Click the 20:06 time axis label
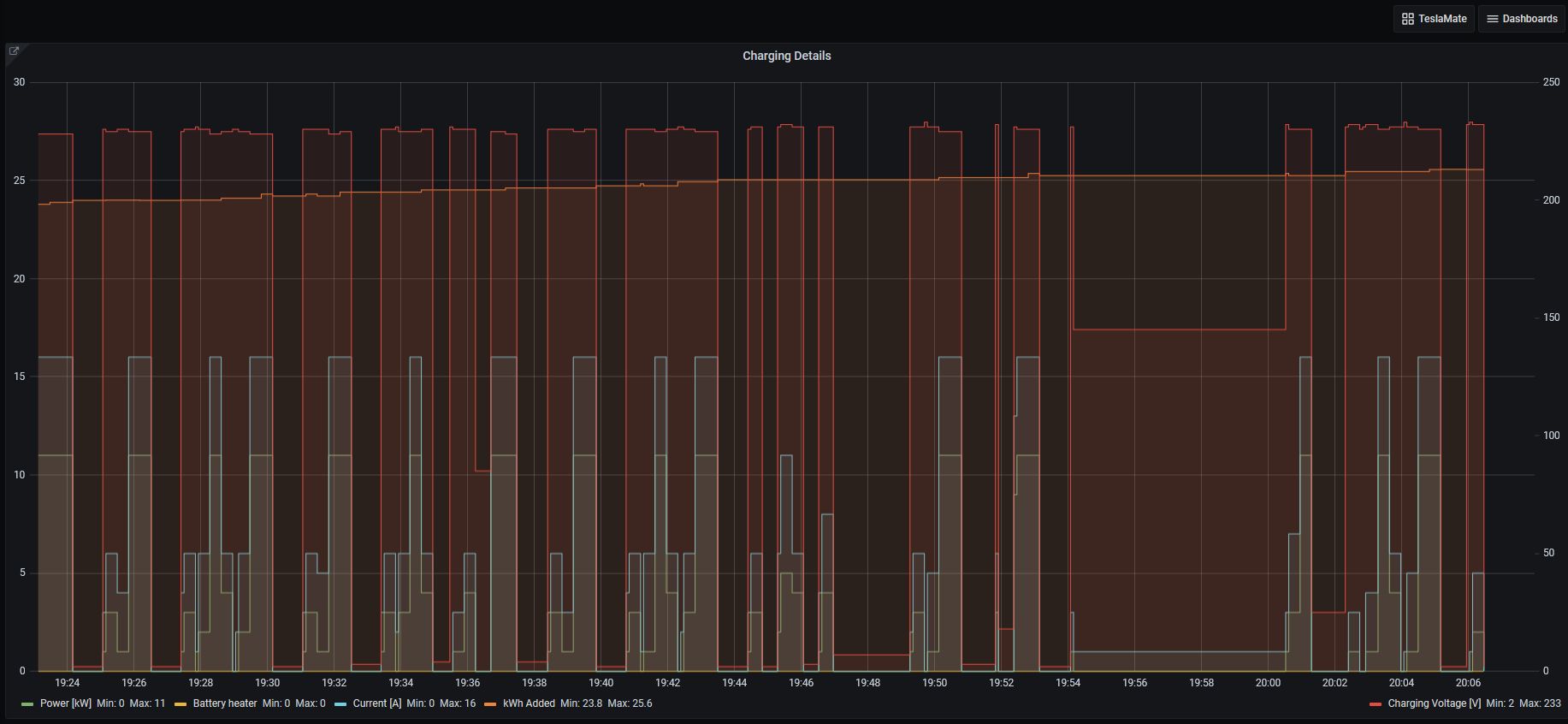The height and width of the screenshot is (724, 1568). [x=1468, y=683]
